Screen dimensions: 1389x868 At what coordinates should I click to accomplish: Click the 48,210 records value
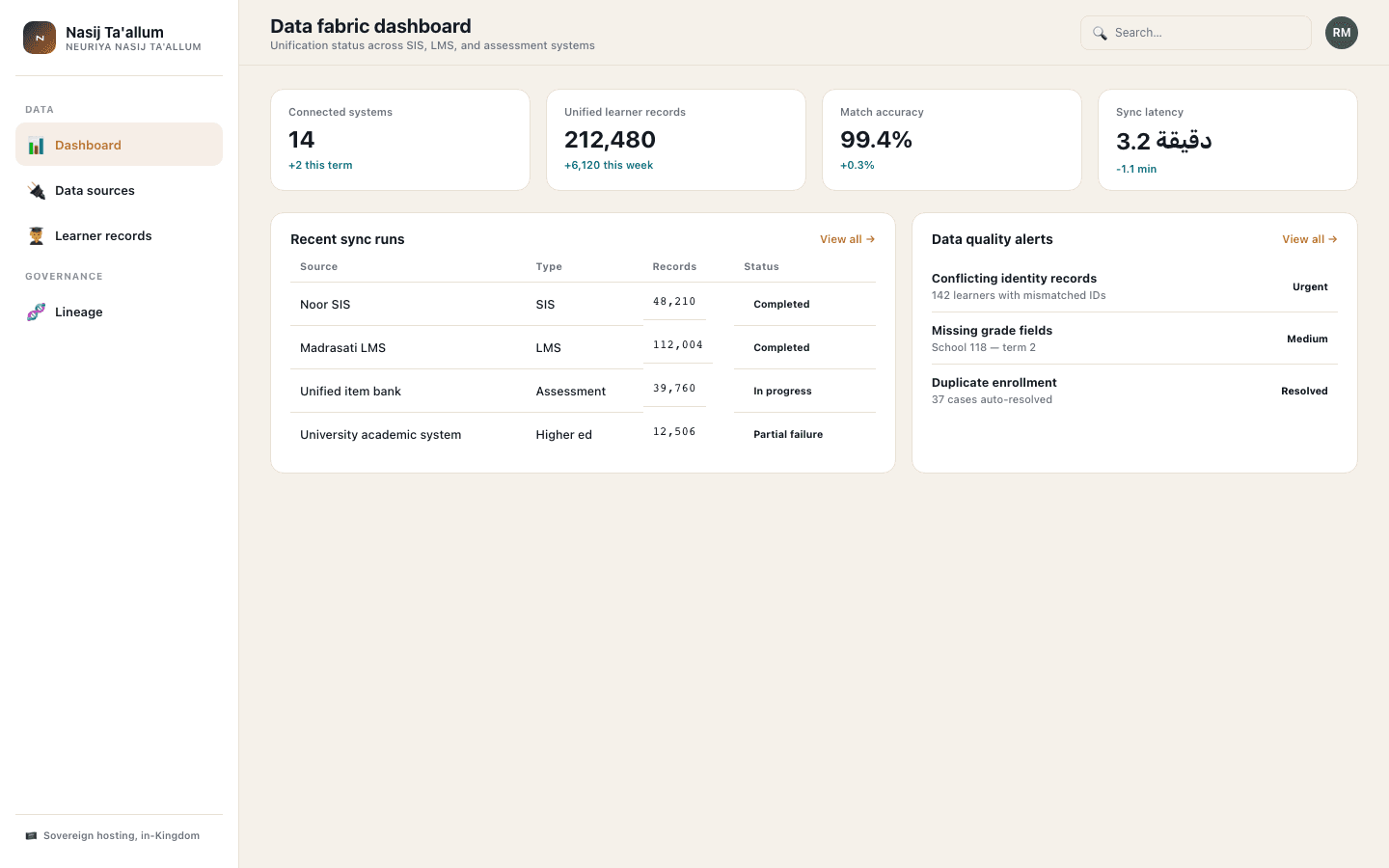coord(674,302)
